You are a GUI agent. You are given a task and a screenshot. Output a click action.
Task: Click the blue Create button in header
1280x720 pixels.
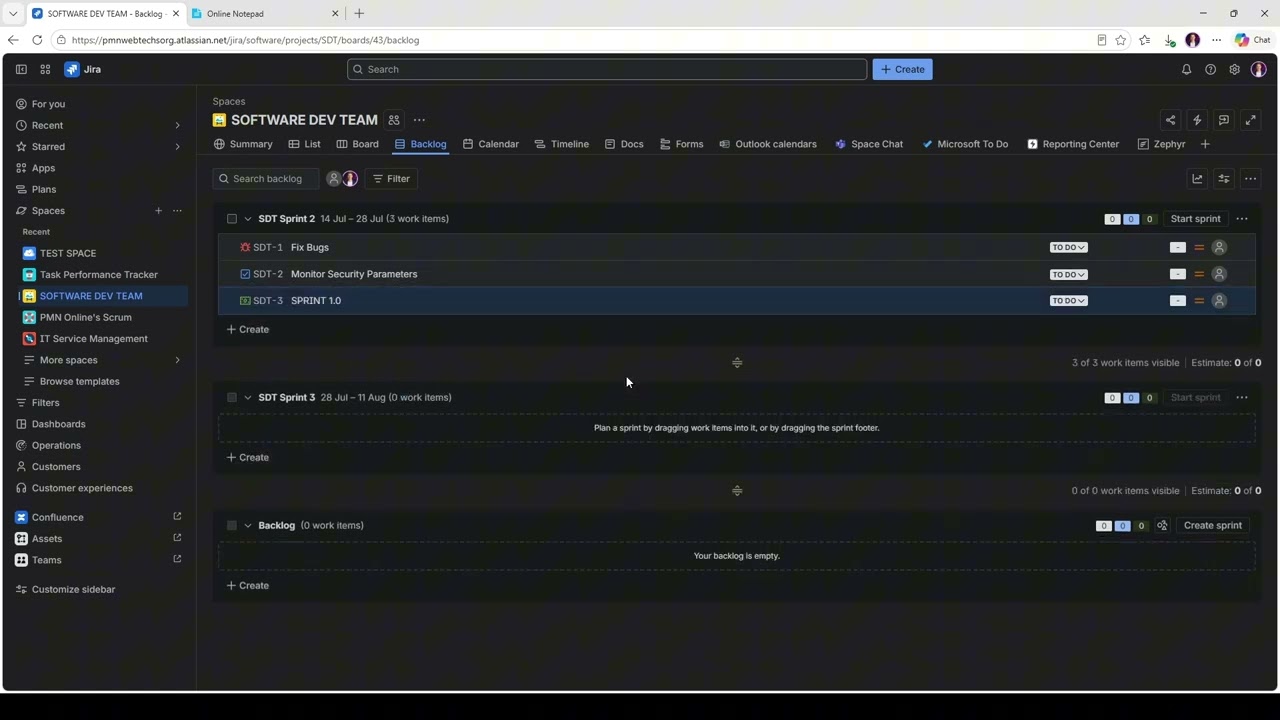click(902, 69)
